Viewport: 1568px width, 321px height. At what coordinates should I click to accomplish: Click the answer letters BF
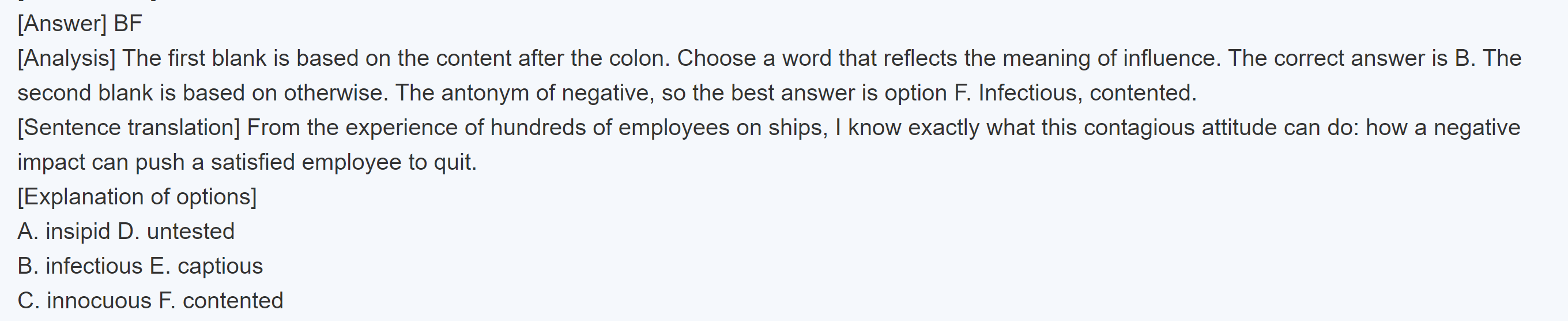128,24
